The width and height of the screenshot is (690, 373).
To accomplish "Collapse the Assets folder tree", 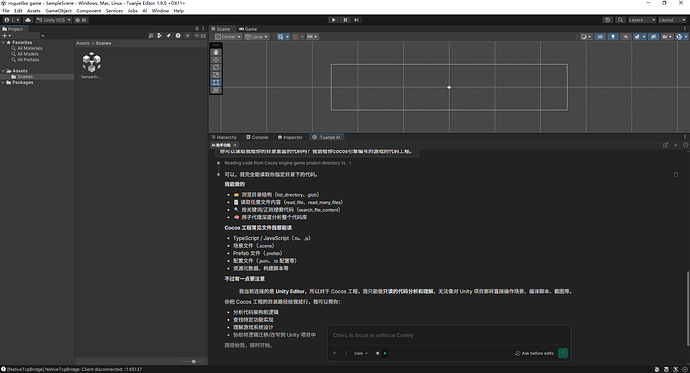I will pos(3,71).
